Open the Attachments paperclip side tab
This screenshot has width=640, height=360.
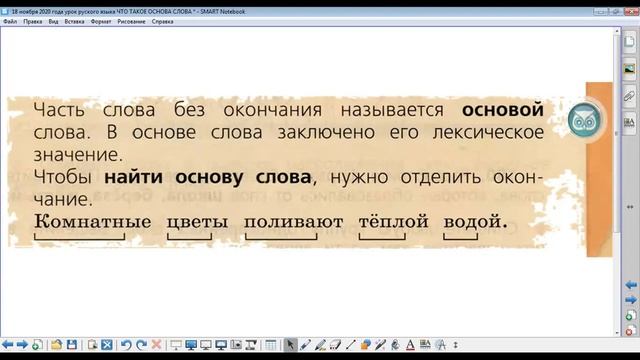pos(629,96)
